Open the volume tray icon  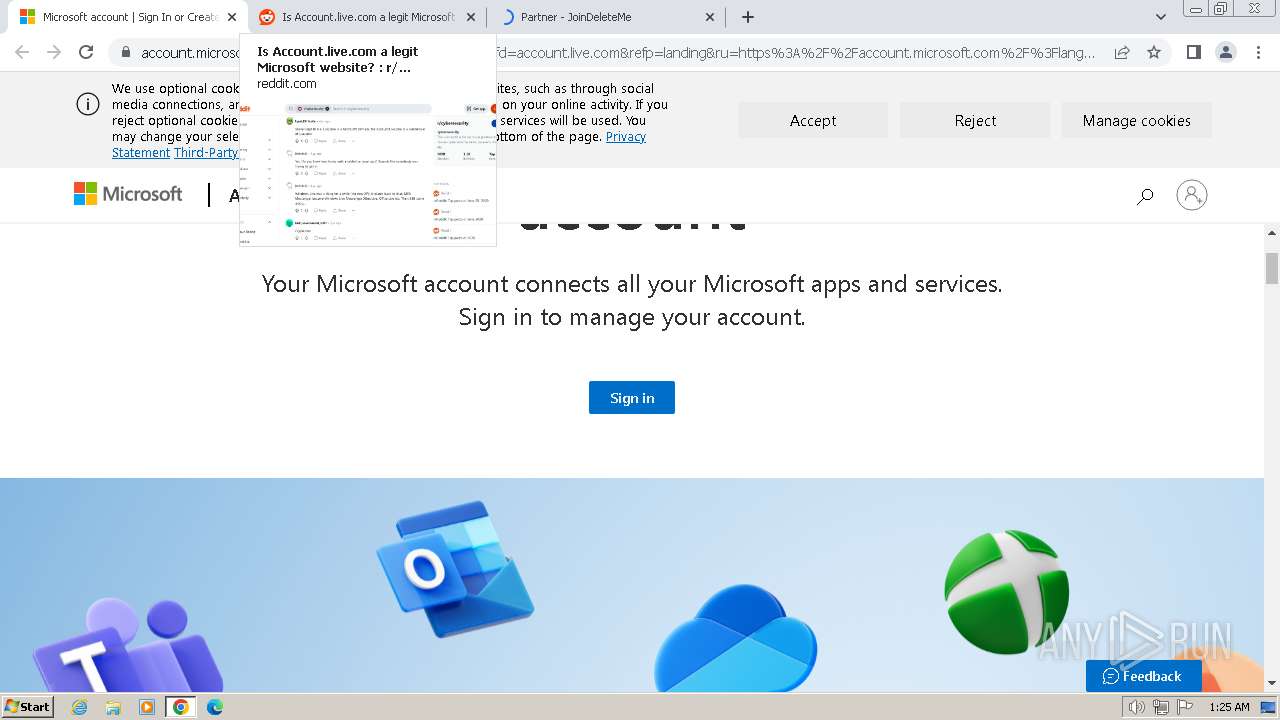1136,707
